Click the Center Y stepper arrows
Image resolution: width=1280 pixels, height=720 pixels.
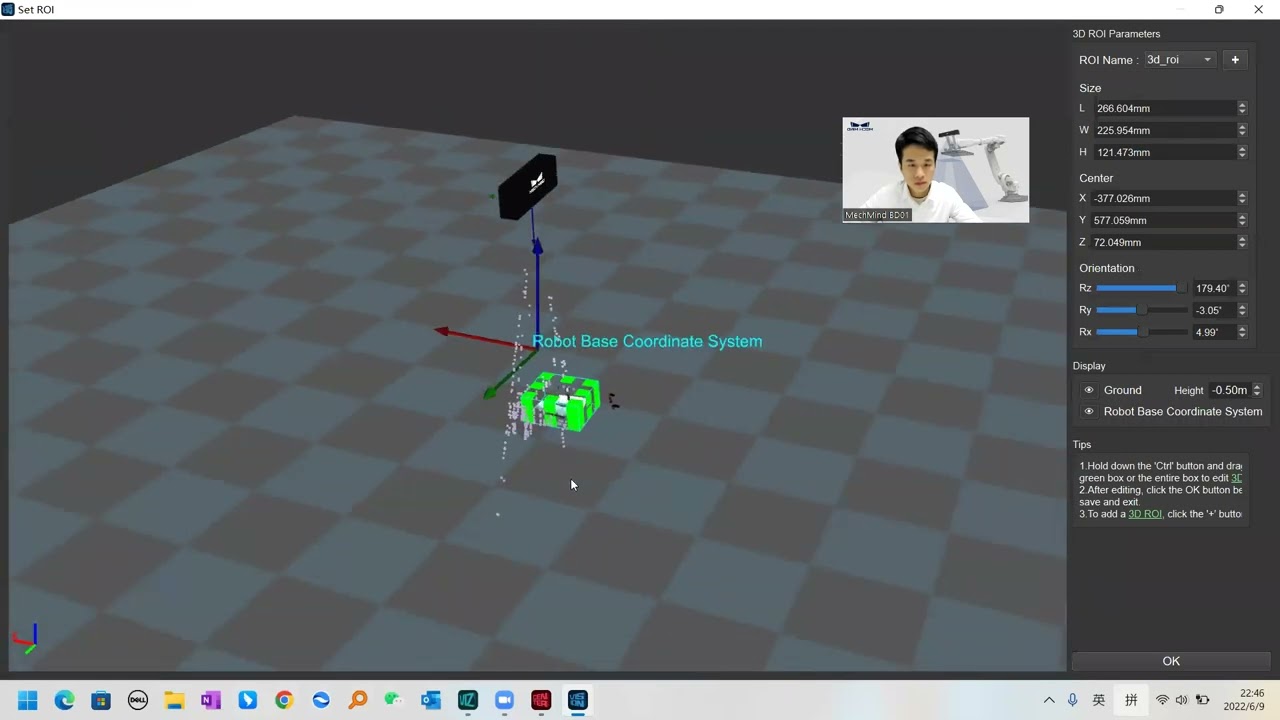[x=1242, y=220]
